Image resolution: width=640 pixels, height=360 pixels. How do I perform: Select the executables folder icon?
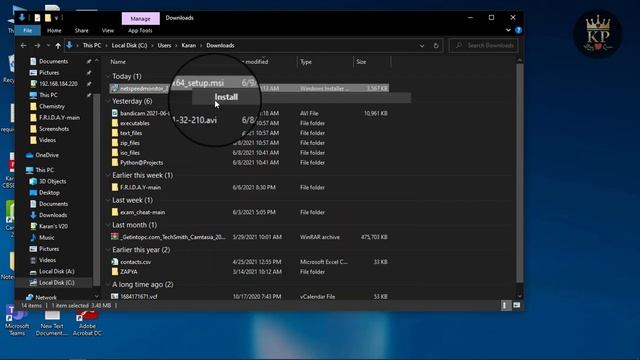coord(115,123)
